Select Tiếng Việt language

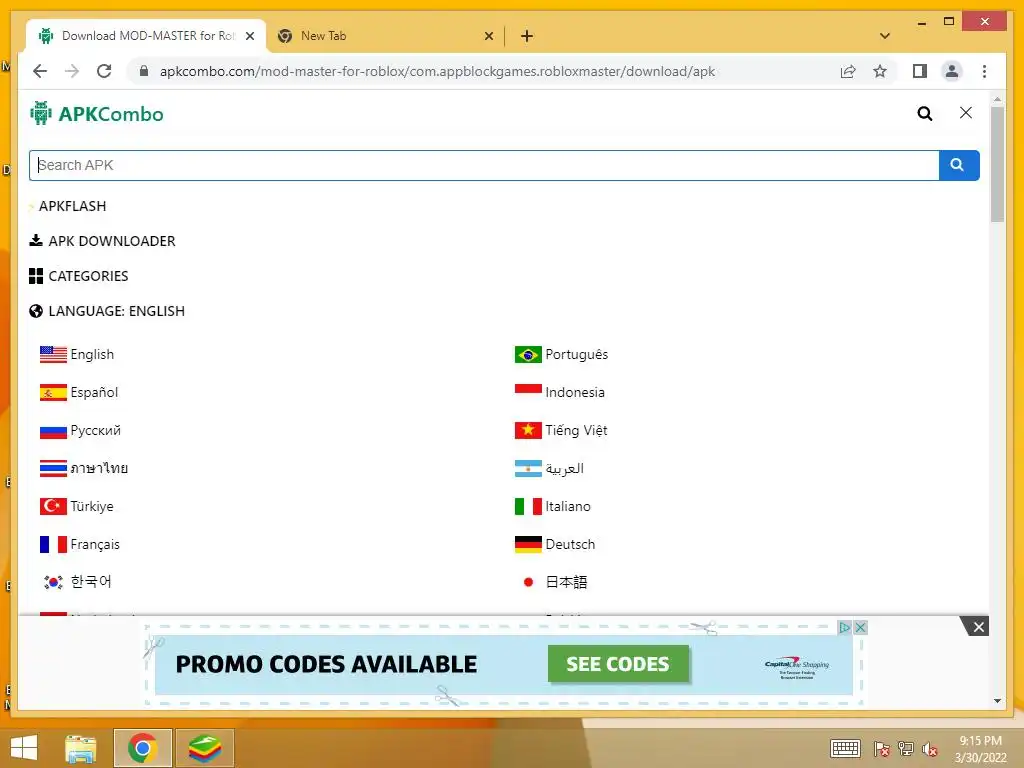[561, 430]
